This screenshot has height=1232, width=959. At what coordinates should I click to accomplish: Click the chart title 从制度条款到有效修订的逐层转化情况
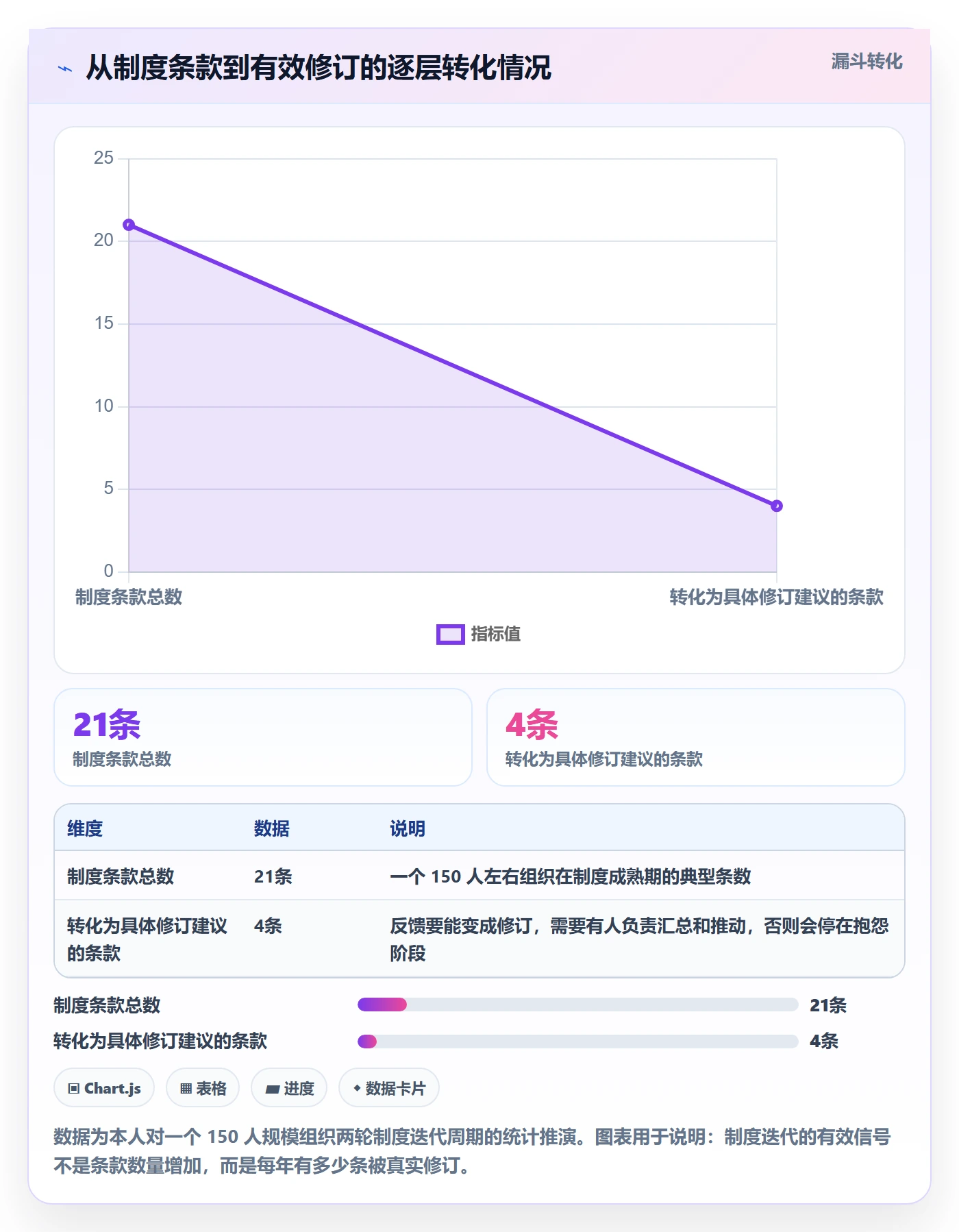click(x=319, y=68)
